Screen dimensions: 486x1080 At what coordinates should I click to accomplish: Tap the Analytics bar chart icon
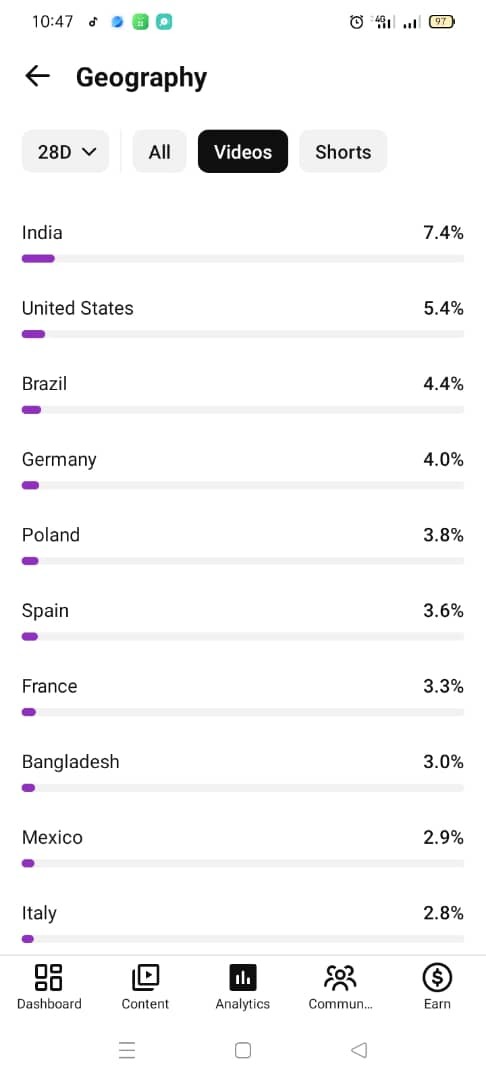(x=242, y=977)
